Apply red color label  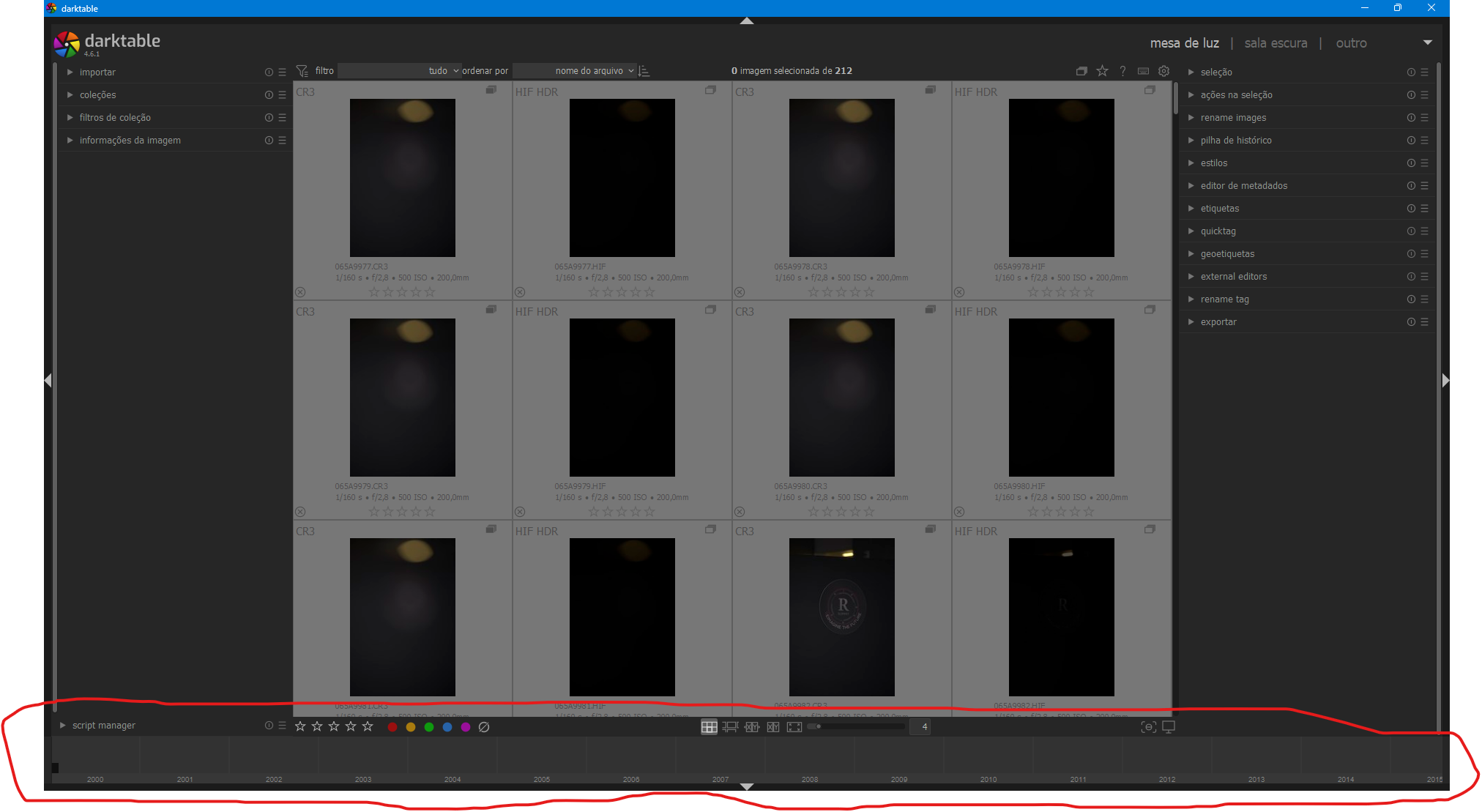click(x=392, y=727)
